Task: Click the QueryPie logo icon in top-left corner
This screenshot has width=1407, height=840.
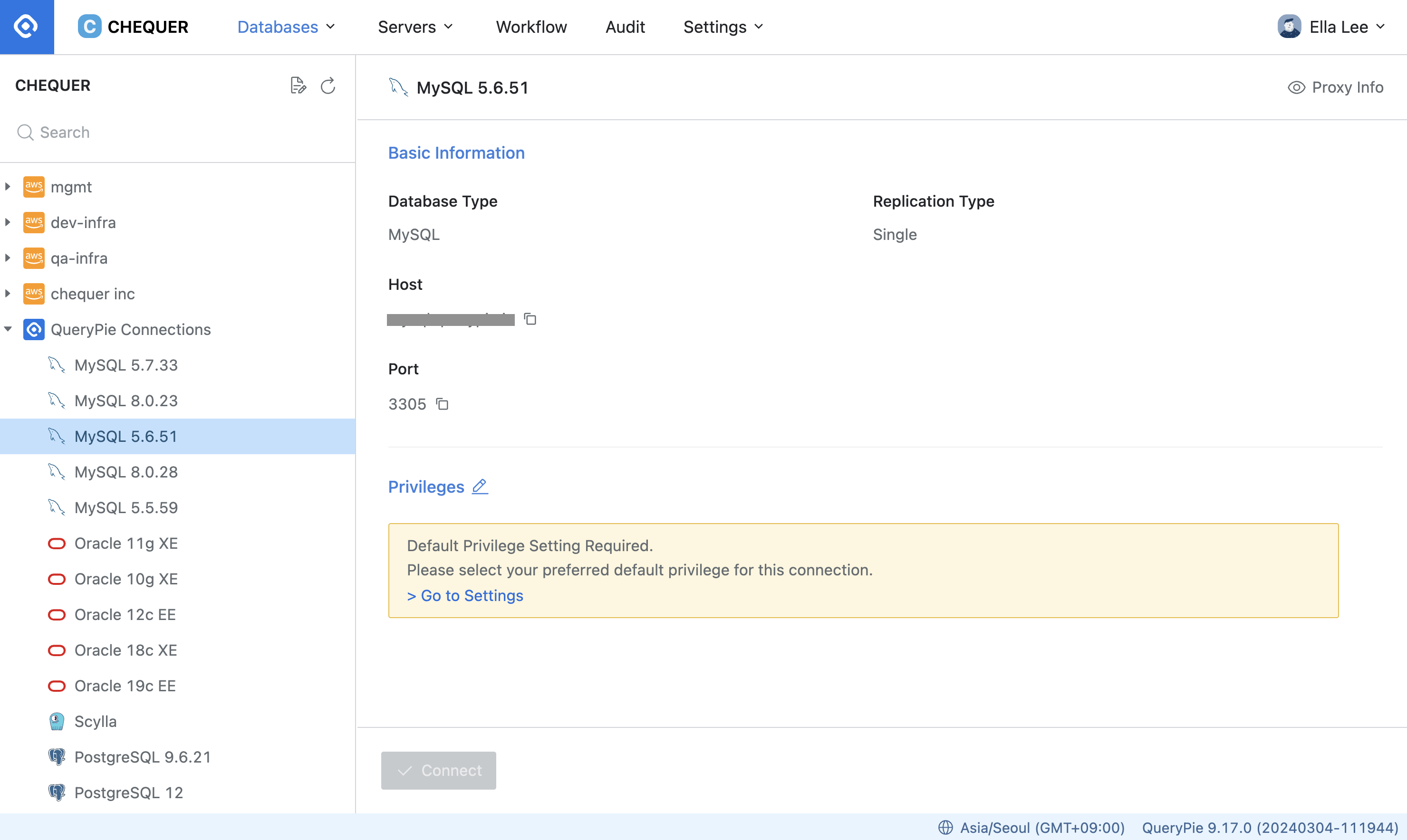Action: click(27, 27)
